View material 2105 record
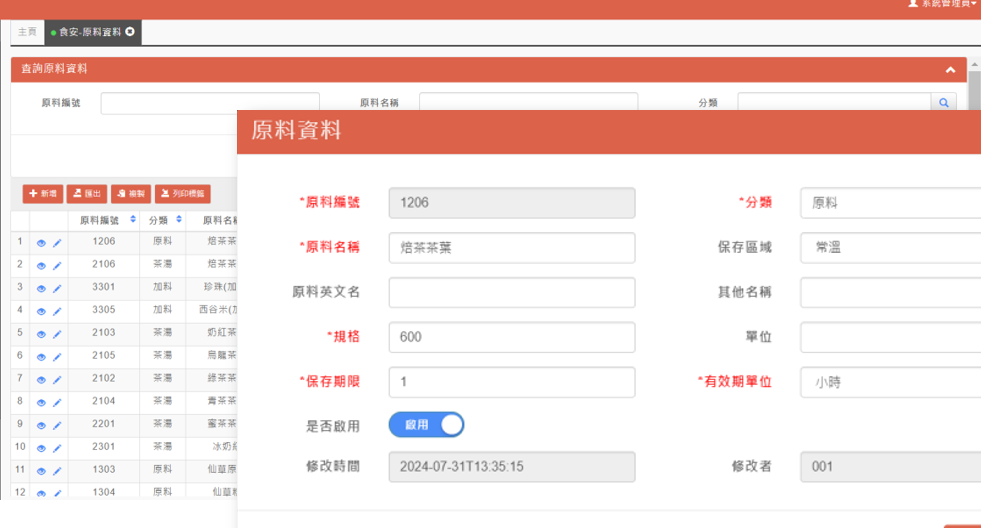 (41, 357)
